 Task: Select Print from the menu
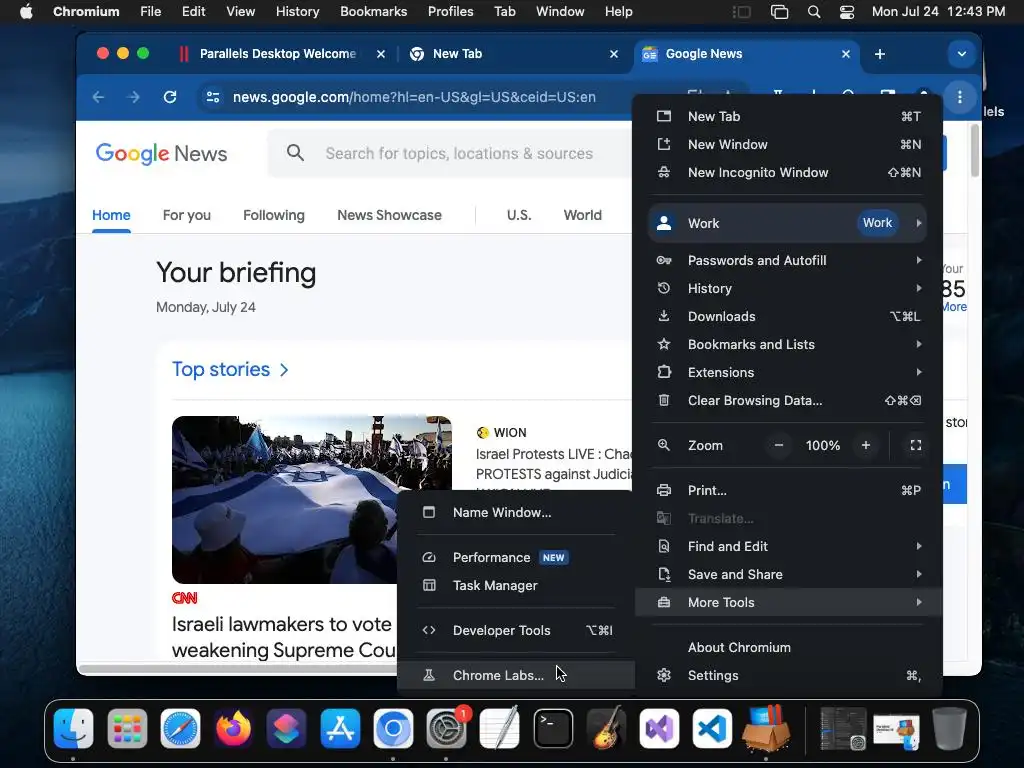[x=790, y=490]
